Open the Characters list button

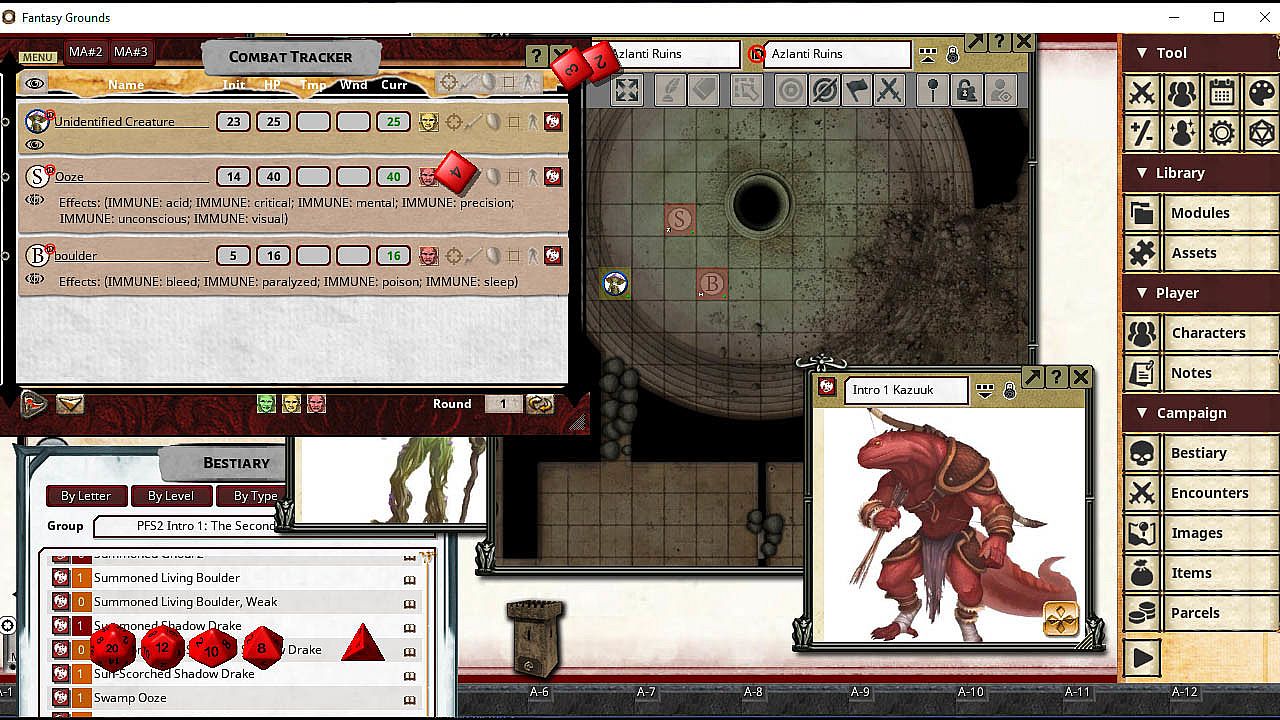point(1222,333)
